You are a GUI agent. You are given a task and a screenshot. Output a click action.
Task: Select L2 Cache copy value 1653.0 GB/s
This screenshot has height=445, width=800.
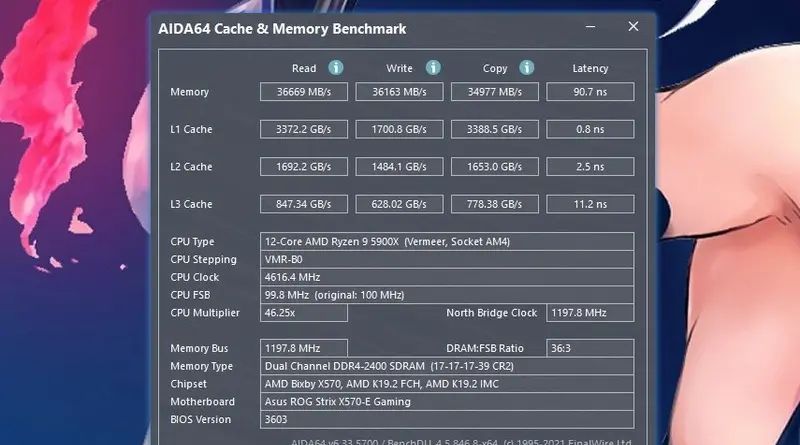pos(494,166)
